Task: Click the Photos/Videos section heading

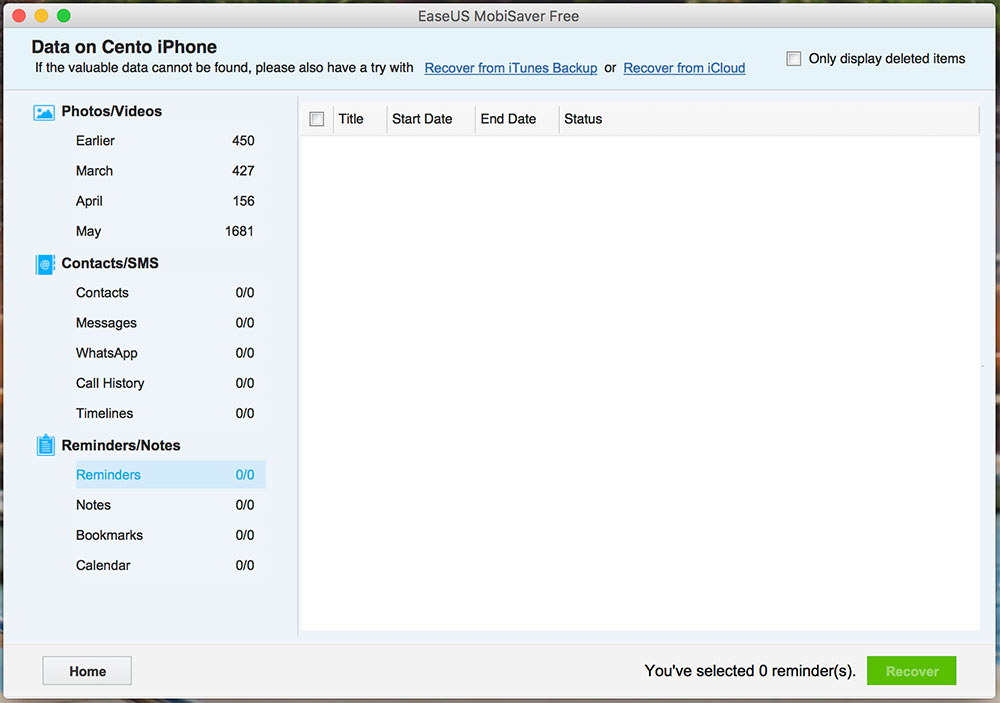Action: tap(112, 112)
